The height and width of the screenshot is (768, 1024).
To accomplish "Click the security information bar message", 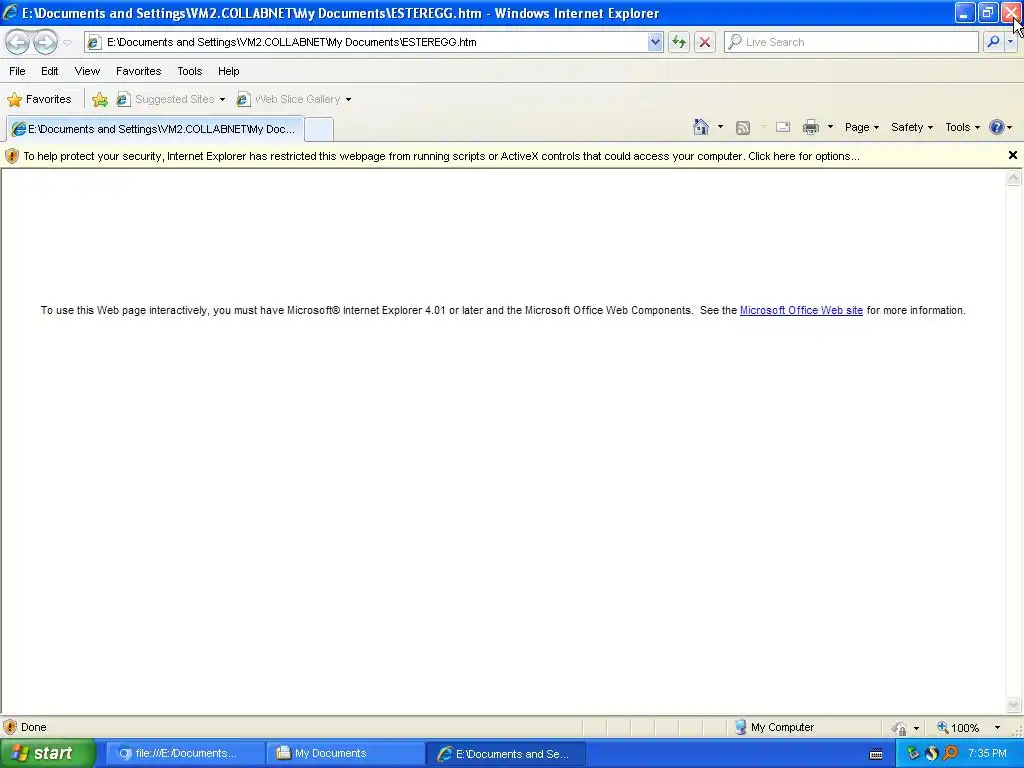I will tap(441, 156).
